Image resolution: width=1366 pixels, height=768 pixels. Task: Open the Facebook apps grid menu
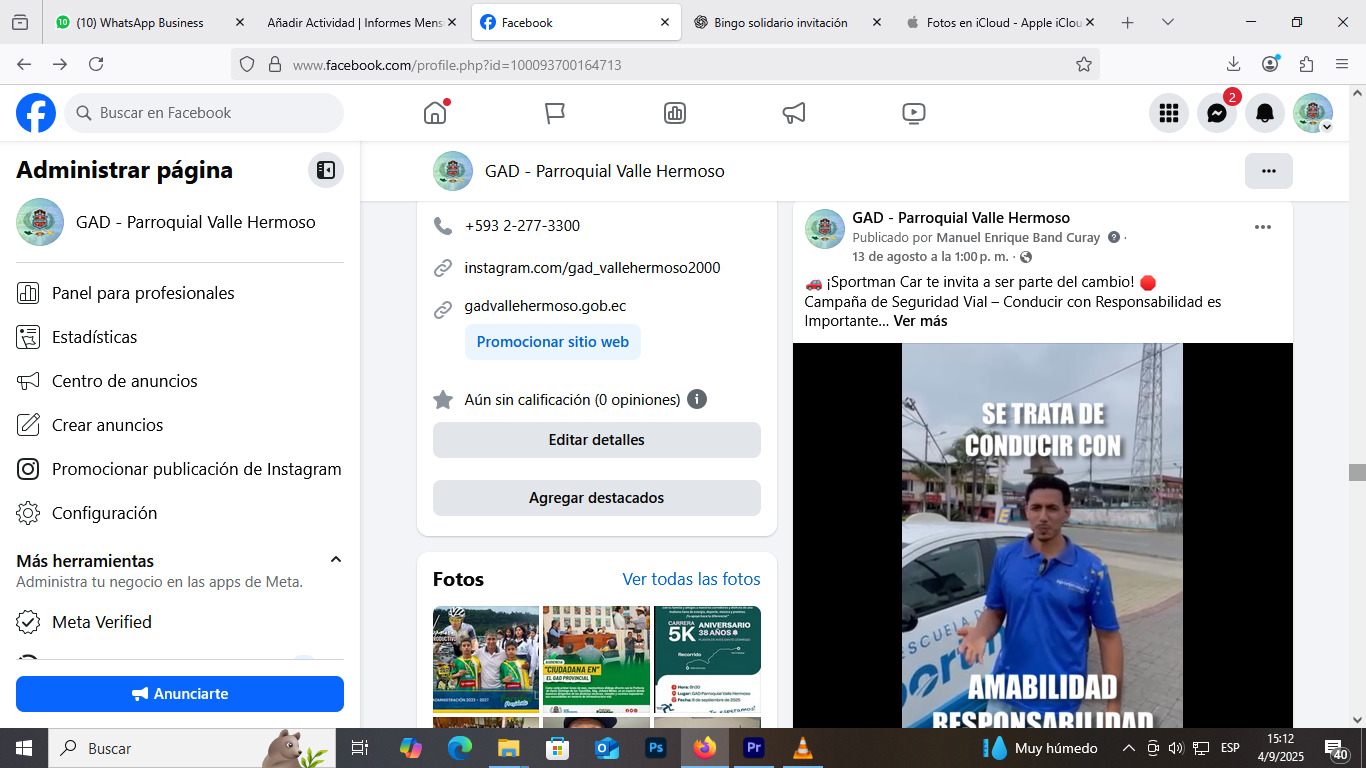(1168, 113)
